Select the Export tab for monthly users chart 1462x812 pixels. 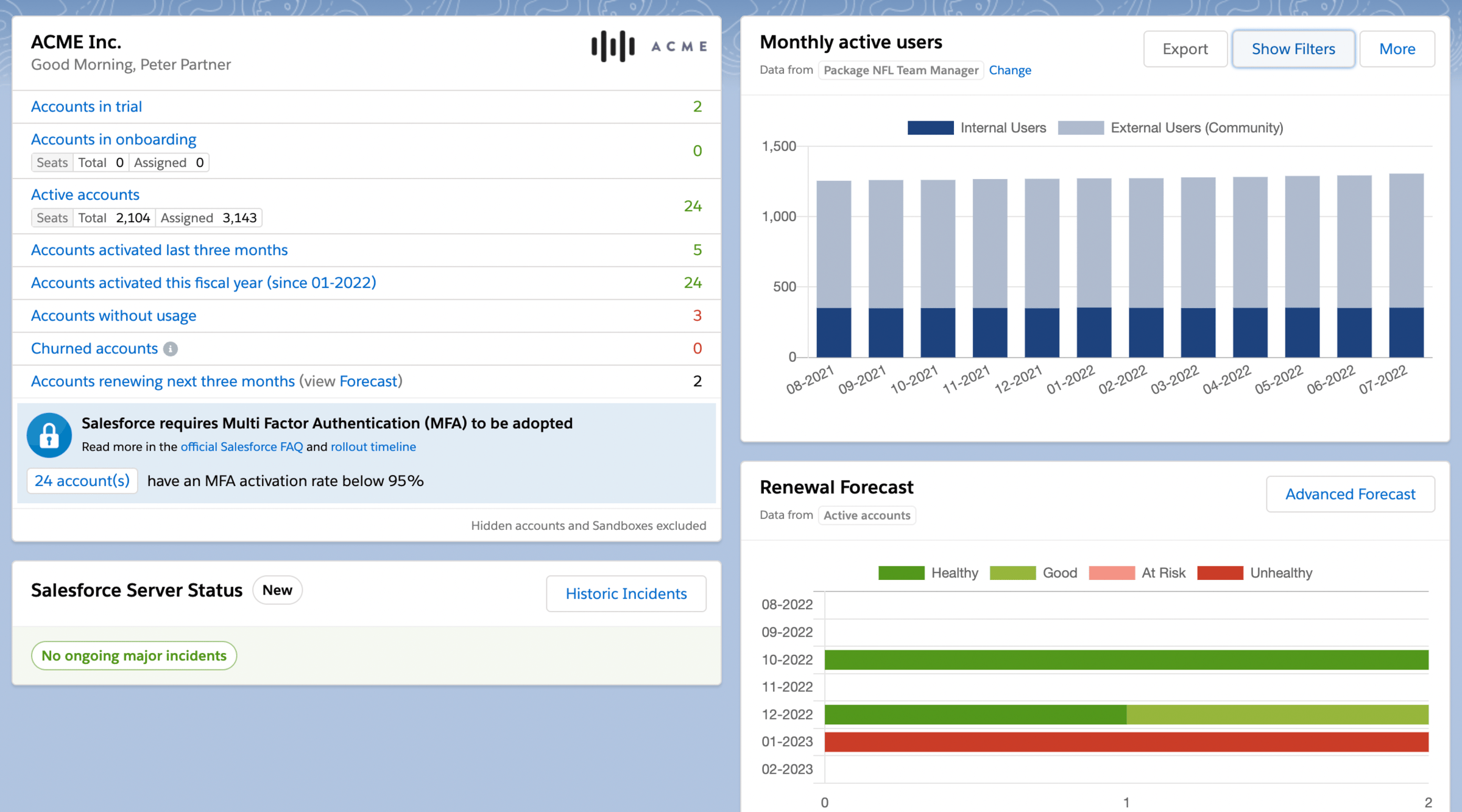click(1184, 49)
